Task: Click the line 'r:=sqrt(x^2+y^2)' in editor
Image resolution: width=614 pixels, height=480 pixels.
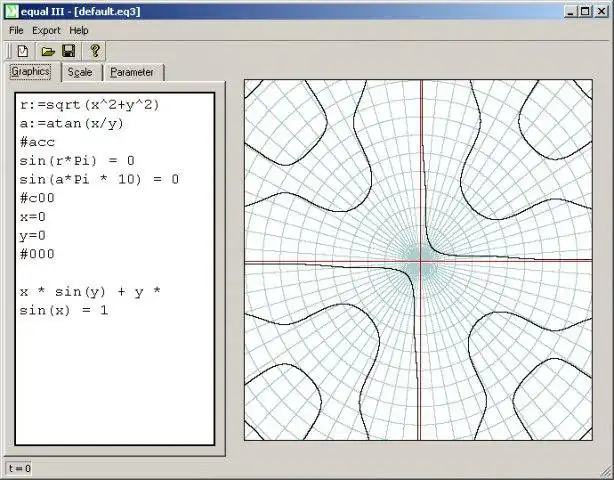Action: point(90,105)
